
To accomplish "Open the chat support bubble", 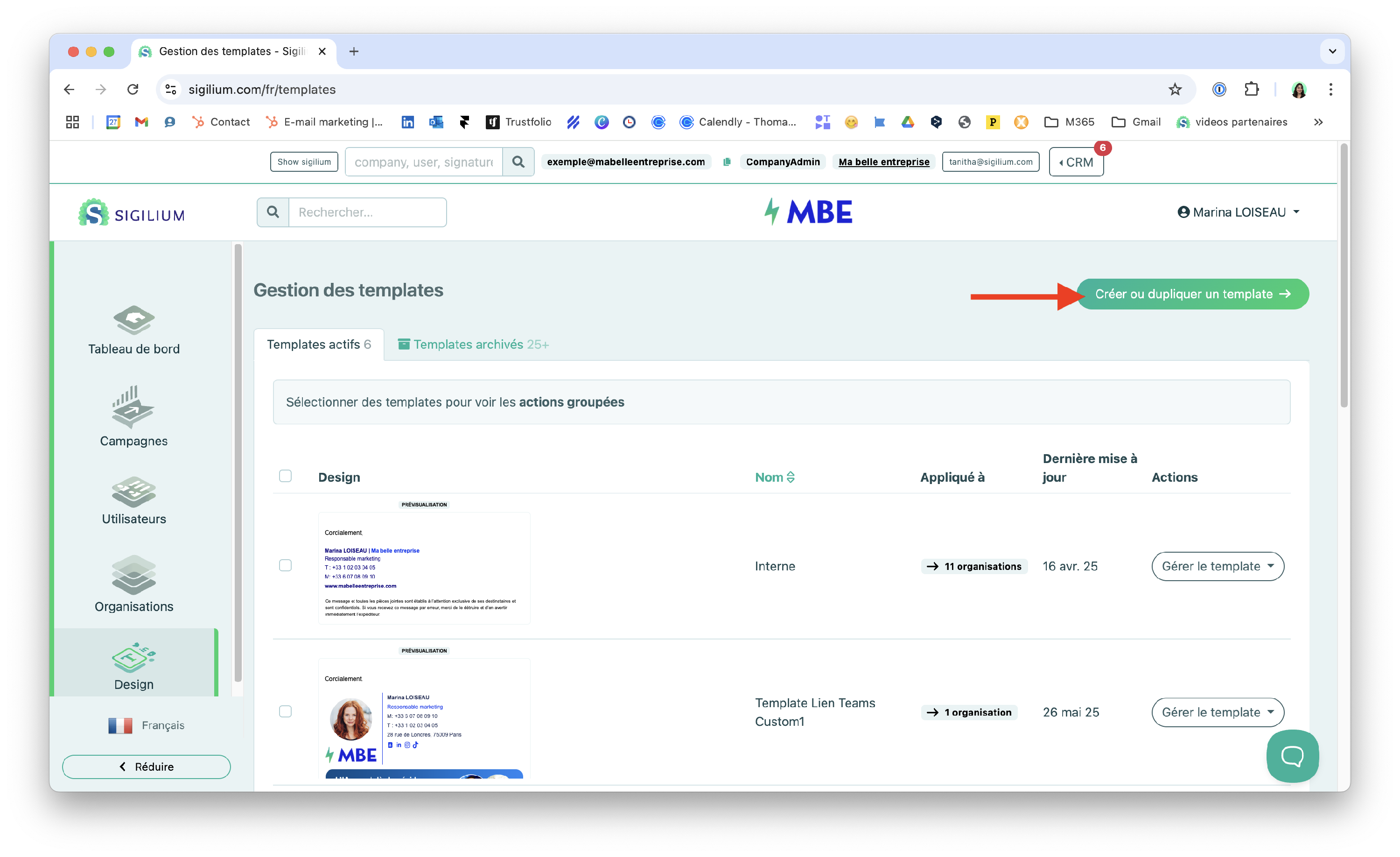I will (x=1292, y=756).
